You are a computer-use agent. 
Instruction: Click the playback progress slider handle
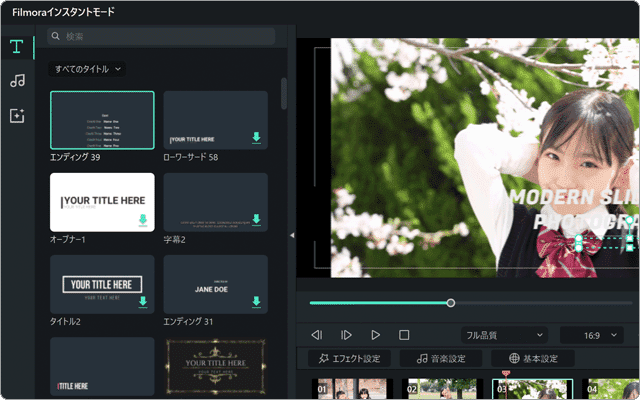[451, 303]
